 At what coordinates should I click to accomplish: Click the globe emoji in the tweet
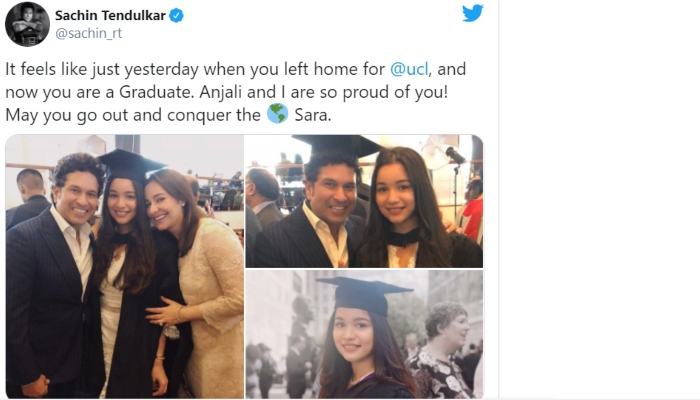278,114
